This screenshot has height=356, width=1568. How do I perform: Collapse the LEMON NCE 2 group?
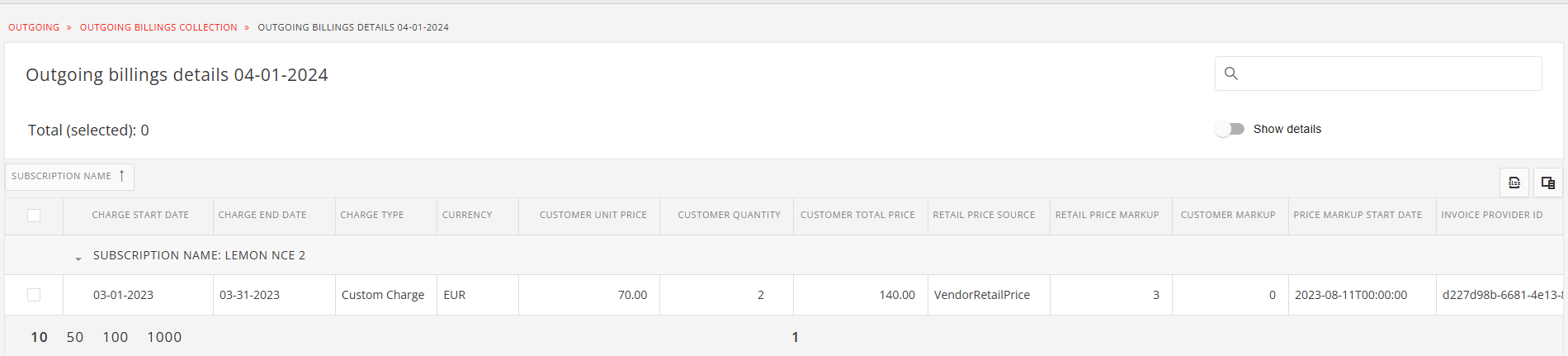click(78, 258)
